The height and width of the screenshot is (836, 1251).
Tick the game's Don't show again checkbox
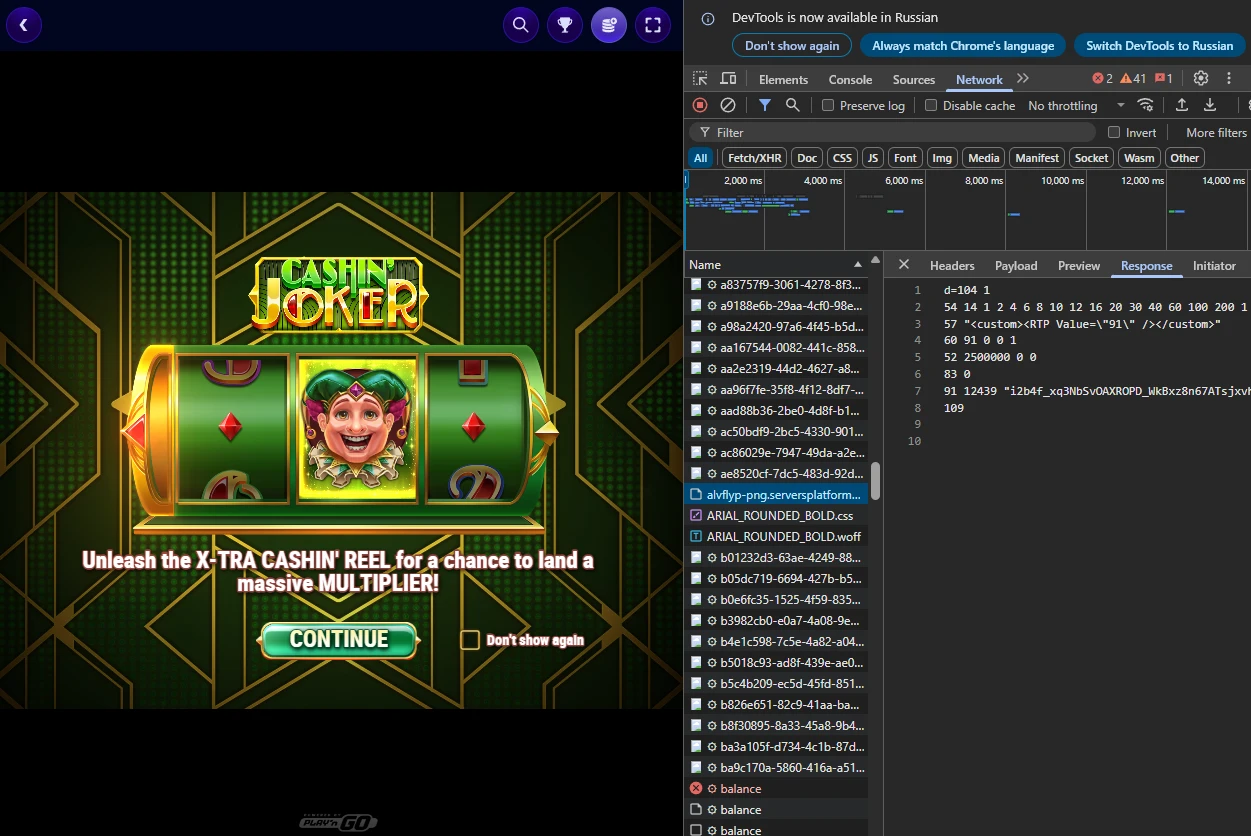click(469, 640)
